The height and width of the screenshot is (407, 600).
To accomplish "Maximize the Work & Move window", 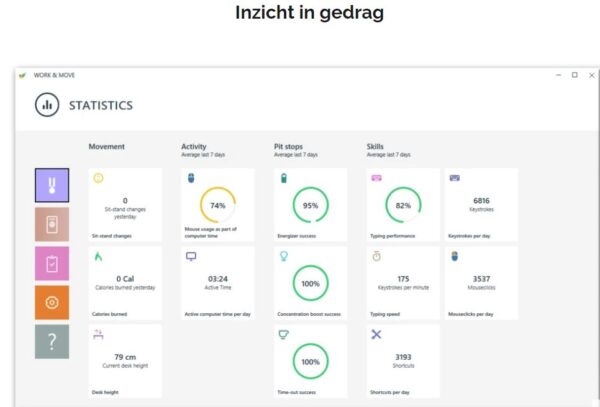I will 575,75.
